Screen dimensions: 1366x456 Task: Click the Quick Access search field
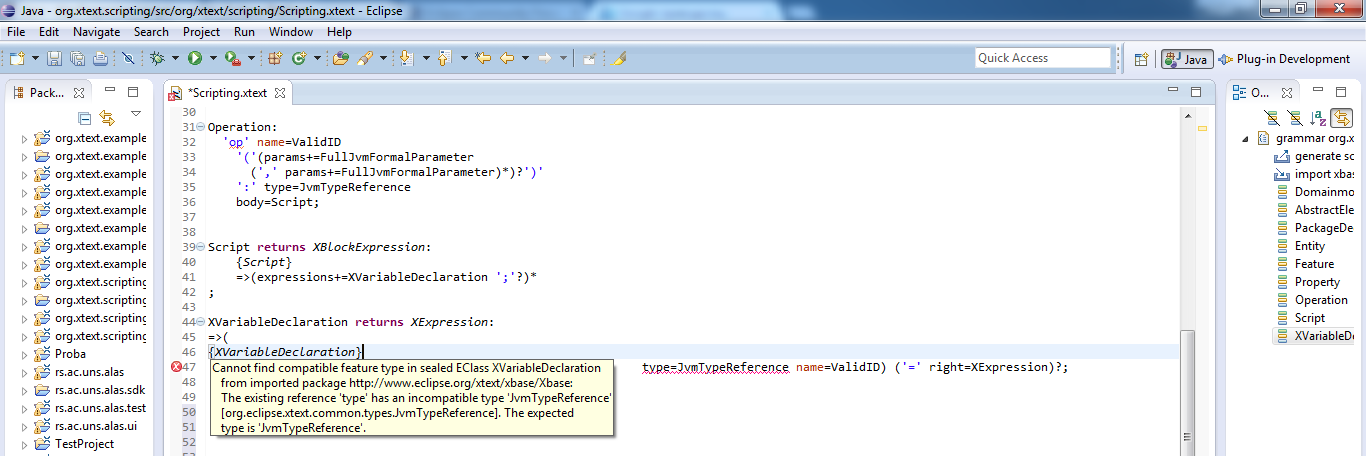(x=1043, y=58)
